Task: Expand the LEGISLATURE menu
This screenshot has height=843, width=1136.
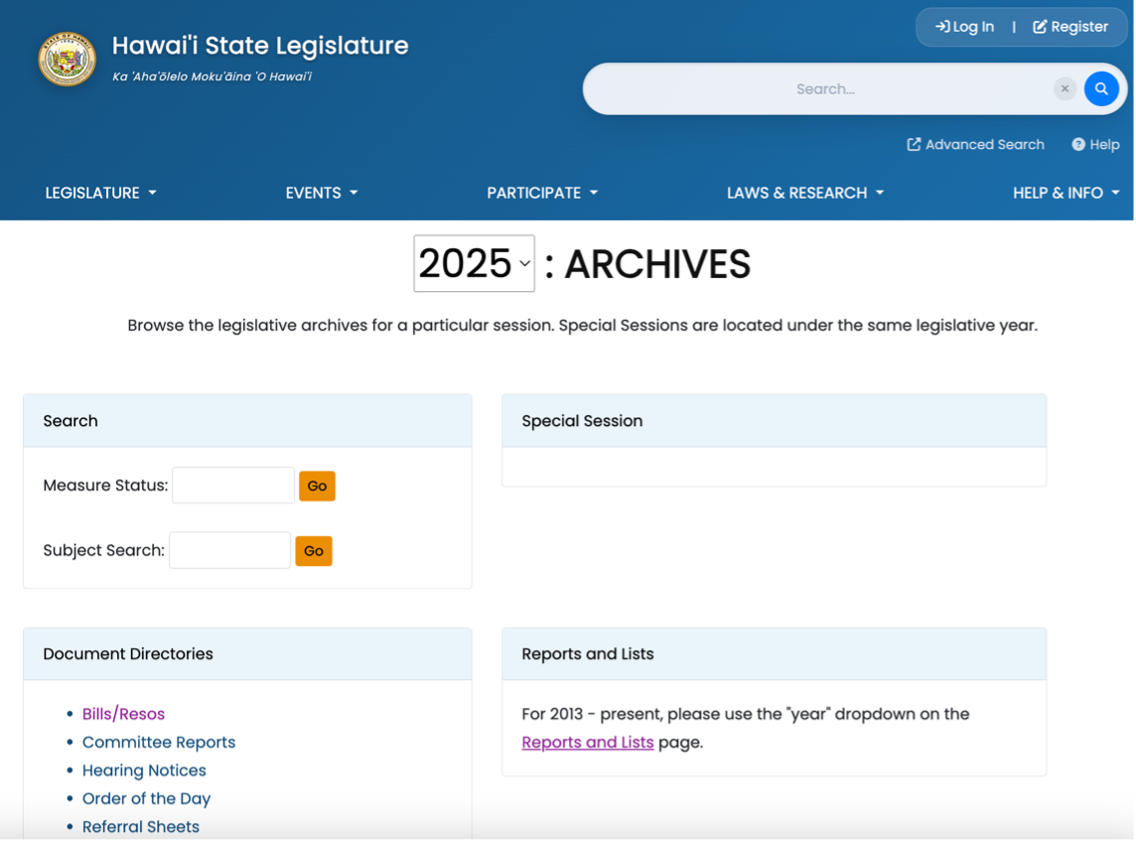Action: [101, 193]
